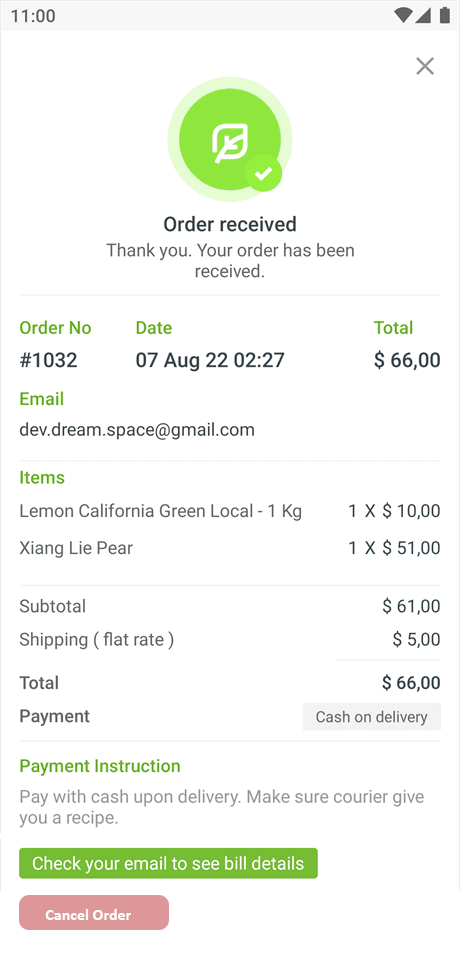460x971 pixels.
Task: Tap the Payment Instruction heading
Action: coord(100,766)
